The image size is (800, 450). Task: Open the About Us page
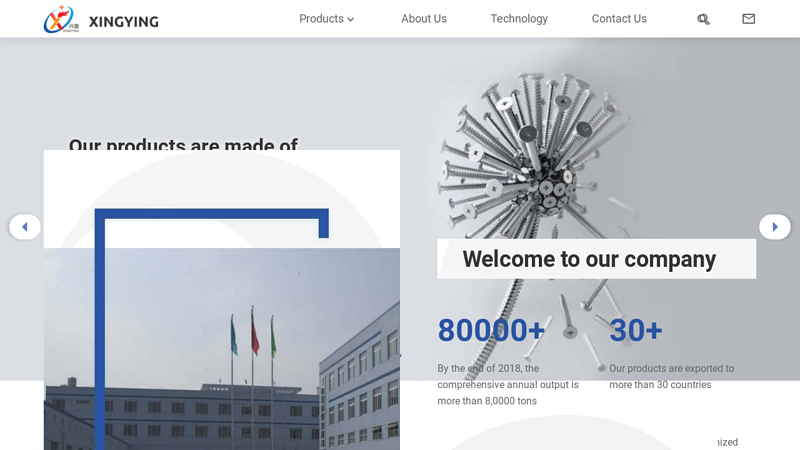coord(423,19)
